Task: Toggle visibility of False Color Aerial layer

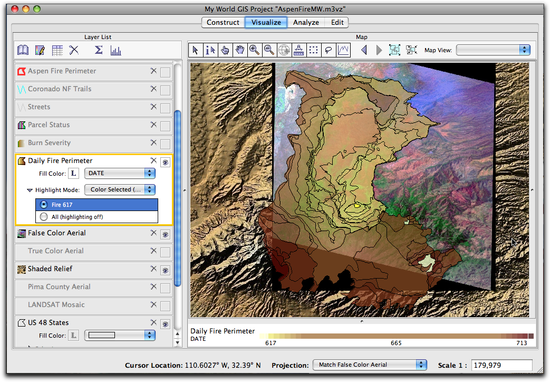Action: [x=165, y=234]
